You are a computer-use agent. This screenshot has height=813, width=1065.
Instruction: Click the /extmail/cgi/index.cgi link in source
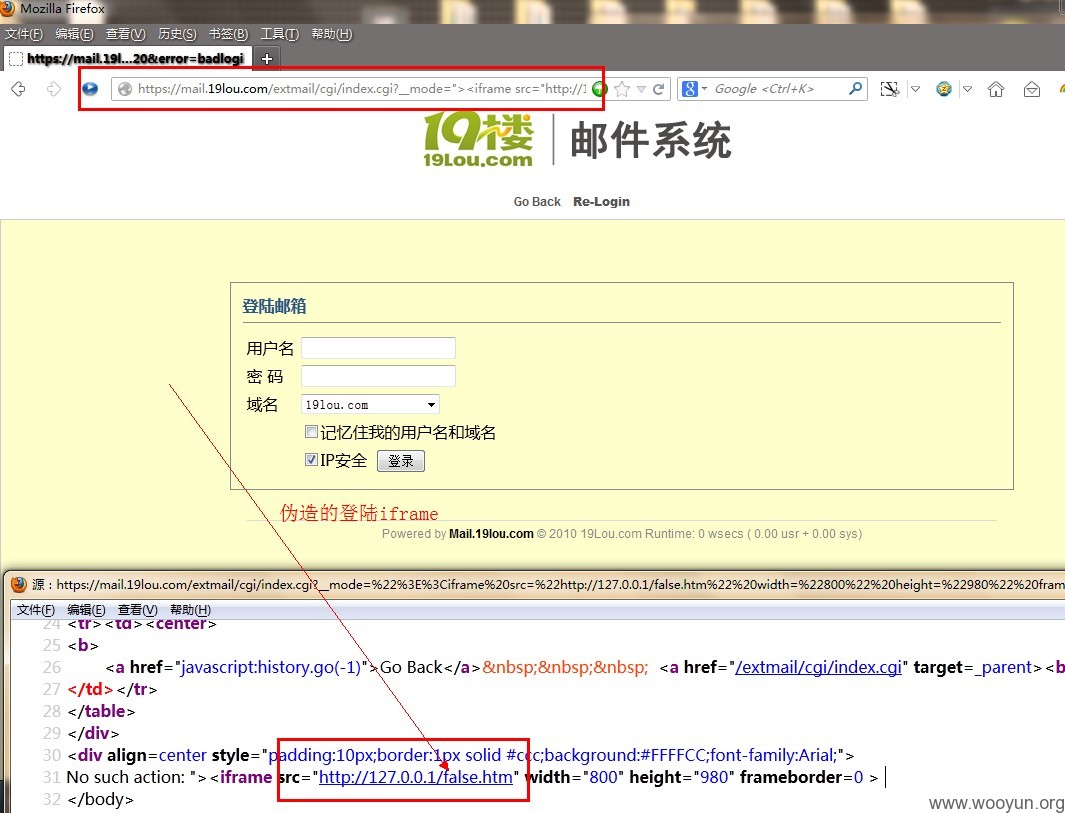(818, 668)
